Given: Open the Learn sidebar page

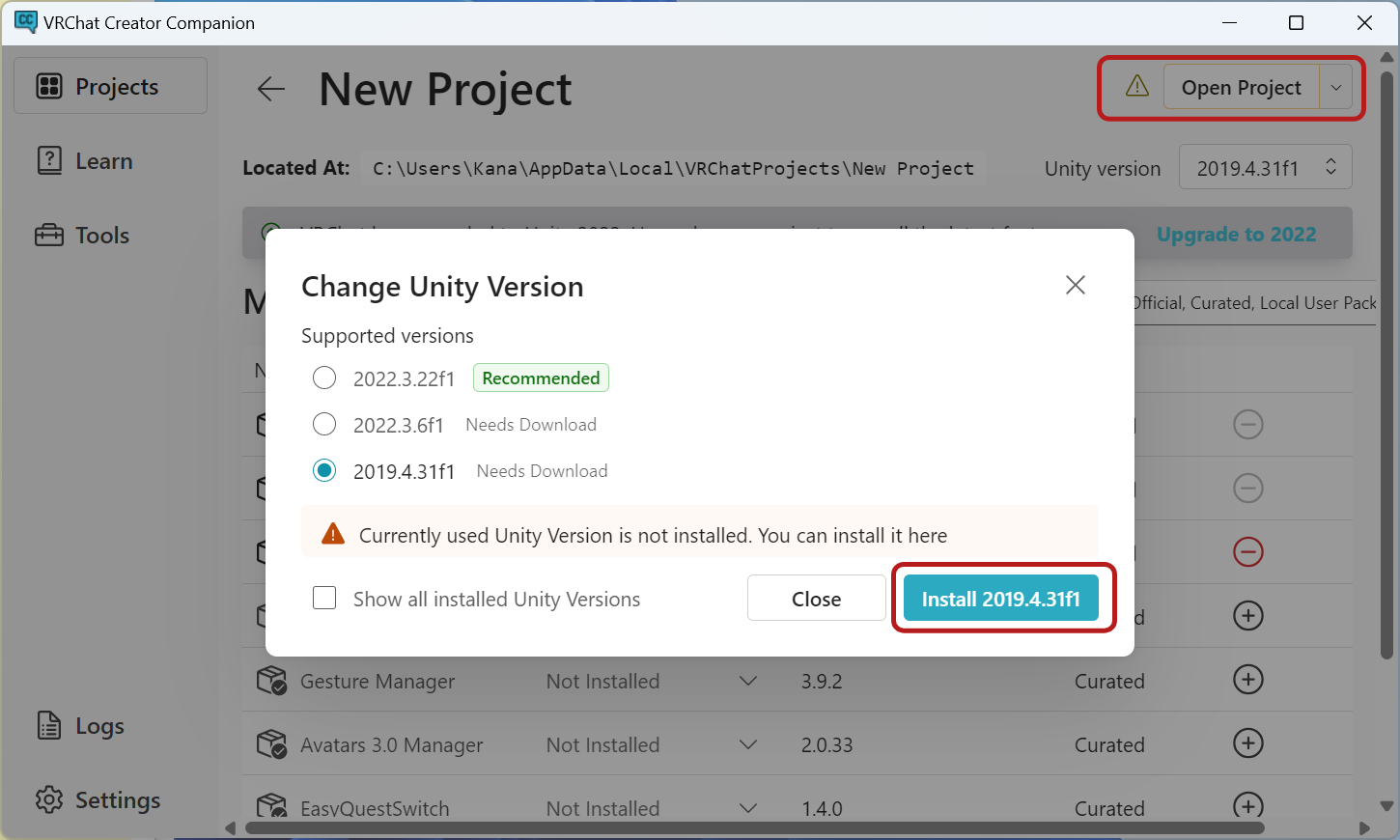Looking at the screenshot, I should point(85,161).
